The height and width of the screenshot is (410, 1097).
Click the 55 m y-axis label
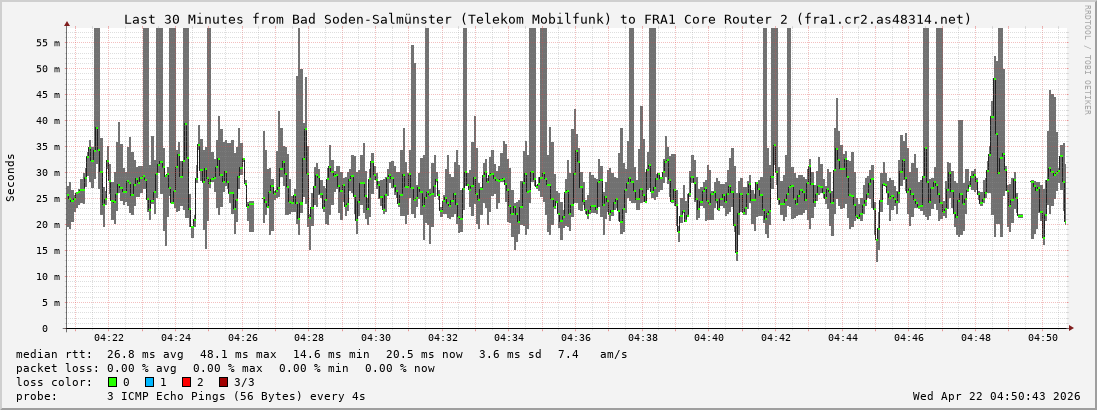click(48, 43)
